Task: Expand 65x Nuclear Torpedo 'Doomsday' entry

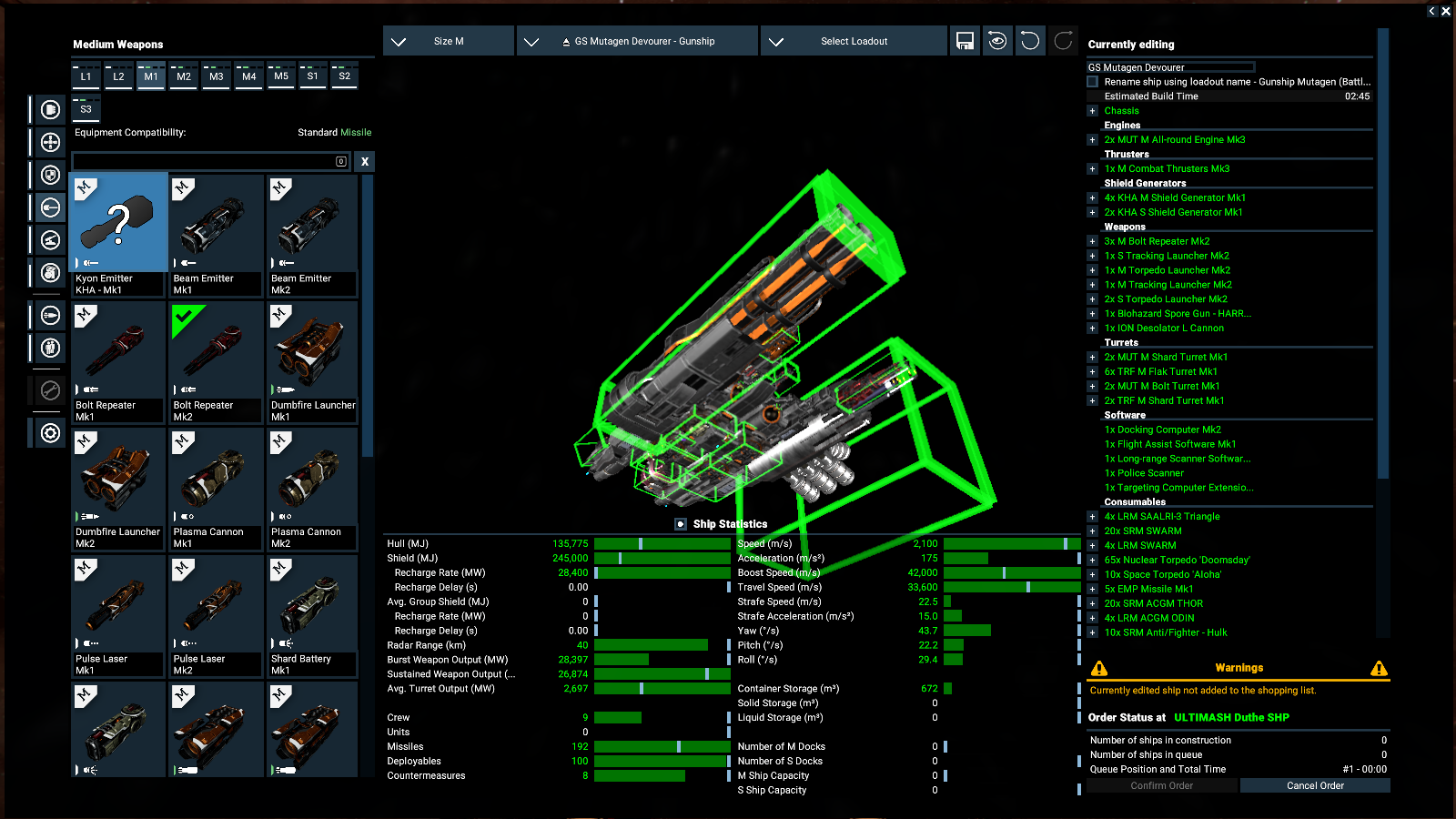Action: 1092,561
